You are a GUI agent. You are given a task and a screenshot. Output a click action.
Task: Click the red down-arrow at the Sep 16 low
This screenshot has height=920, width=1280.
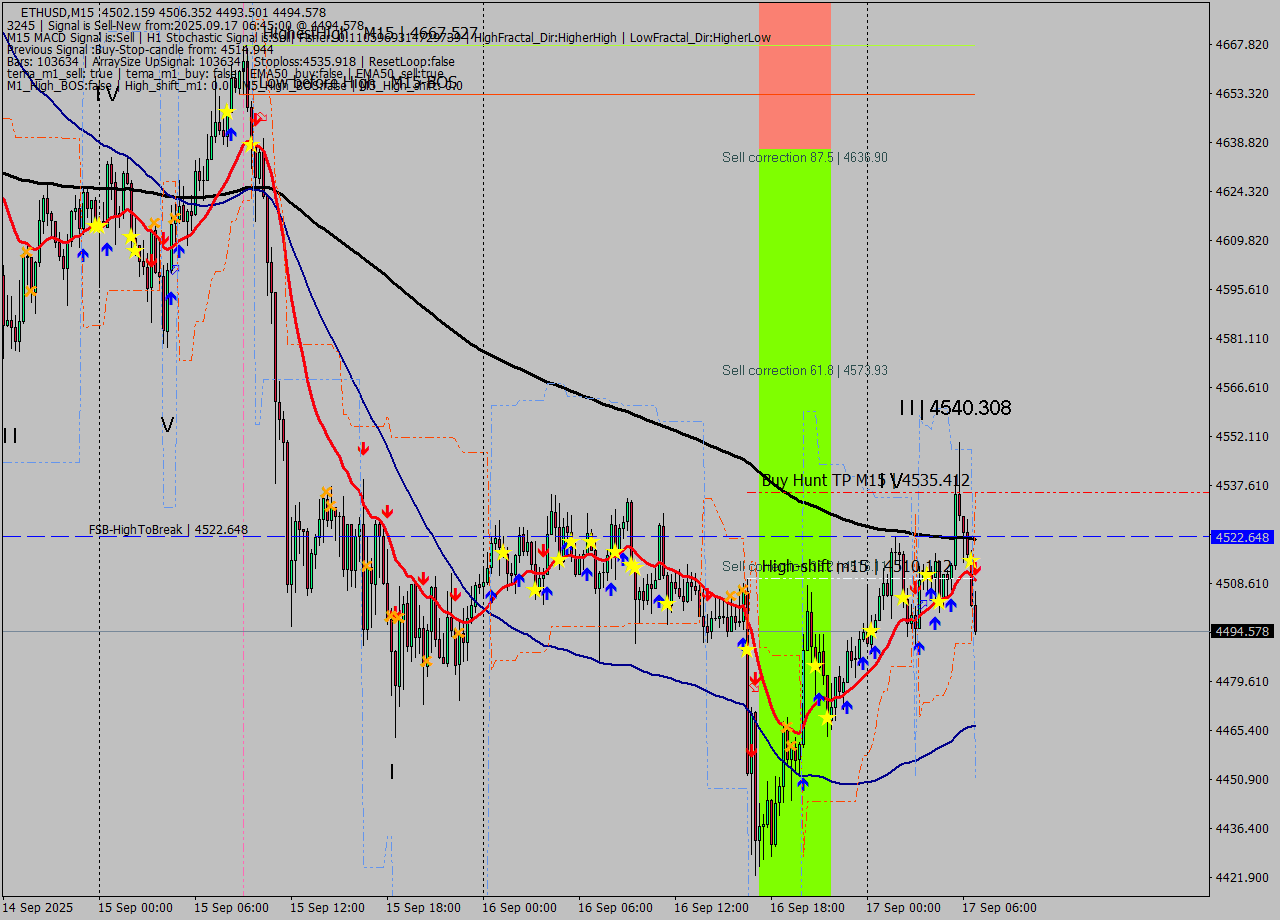(752, 750)
